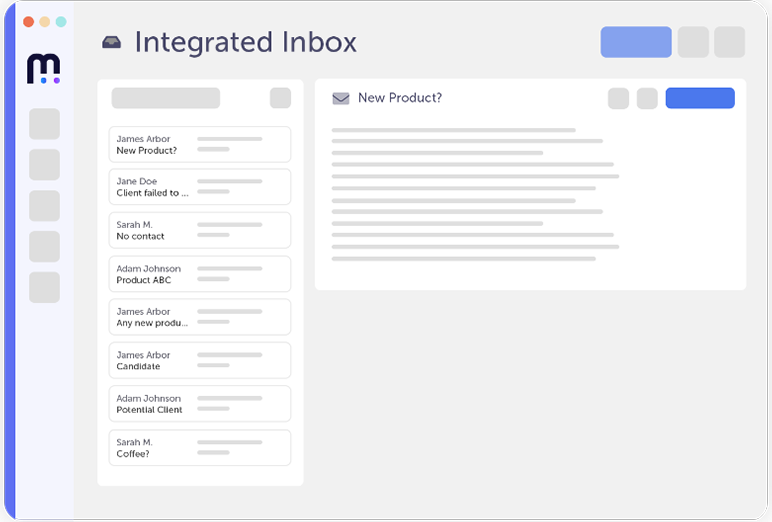This screenshot has width=772, height=522.
Task: Open James Arbor's "New Product?" email
Action: 199,144
